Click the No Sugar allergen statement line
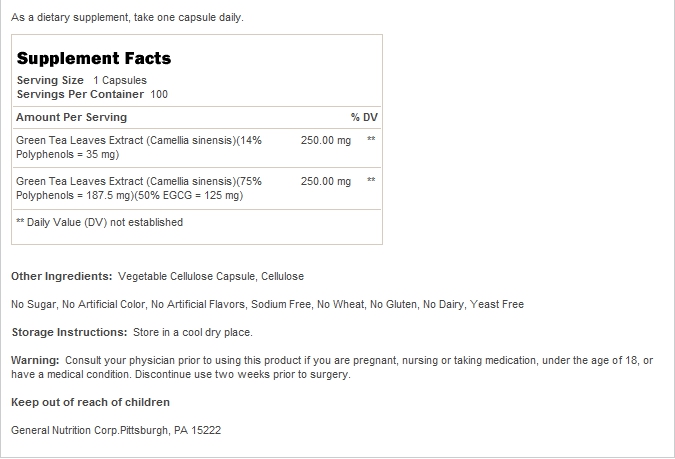675x459 pixels. [x=267, y=304]
